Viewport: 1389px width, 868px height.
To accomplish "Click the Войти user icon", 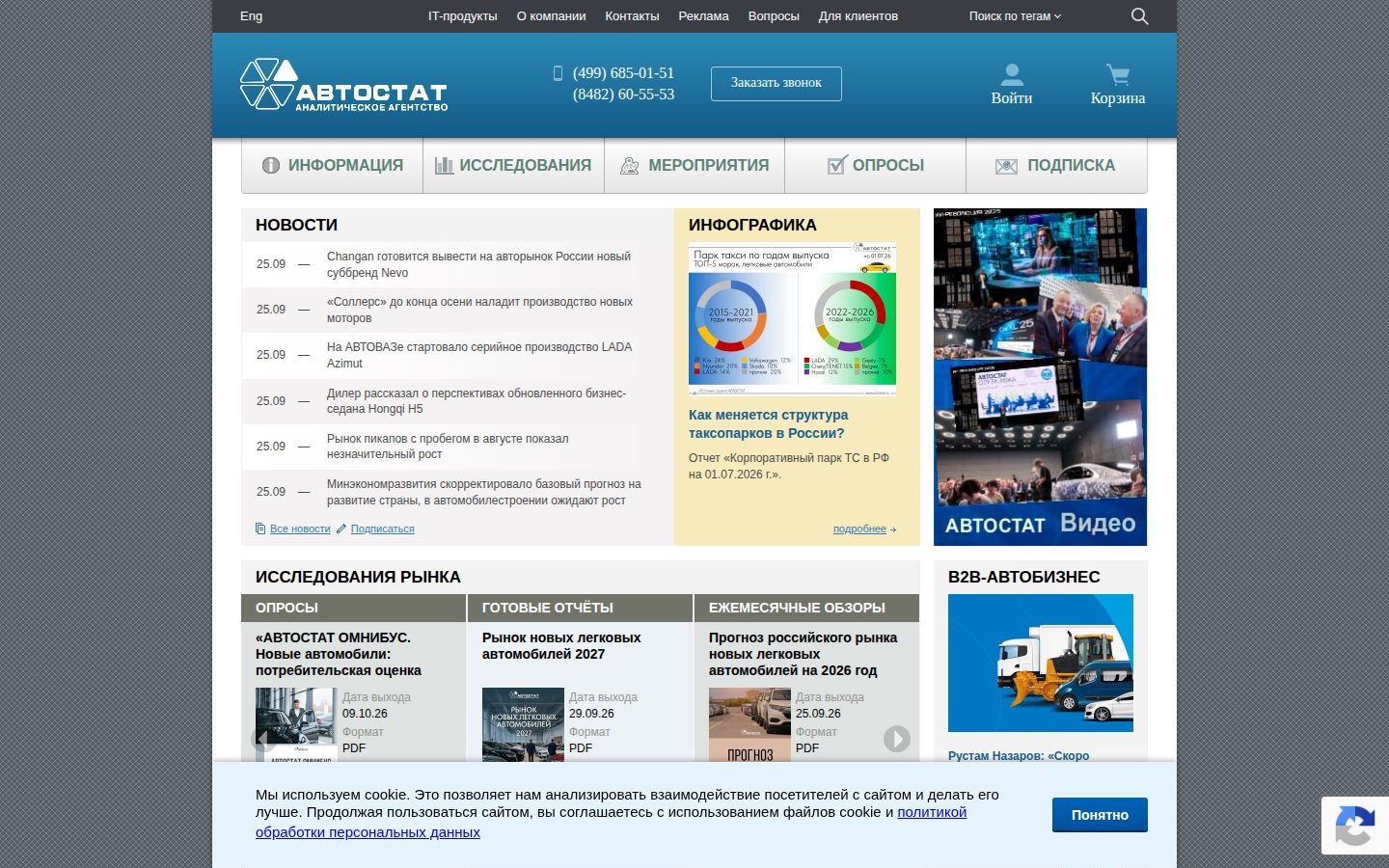I will coord(1012,74).
